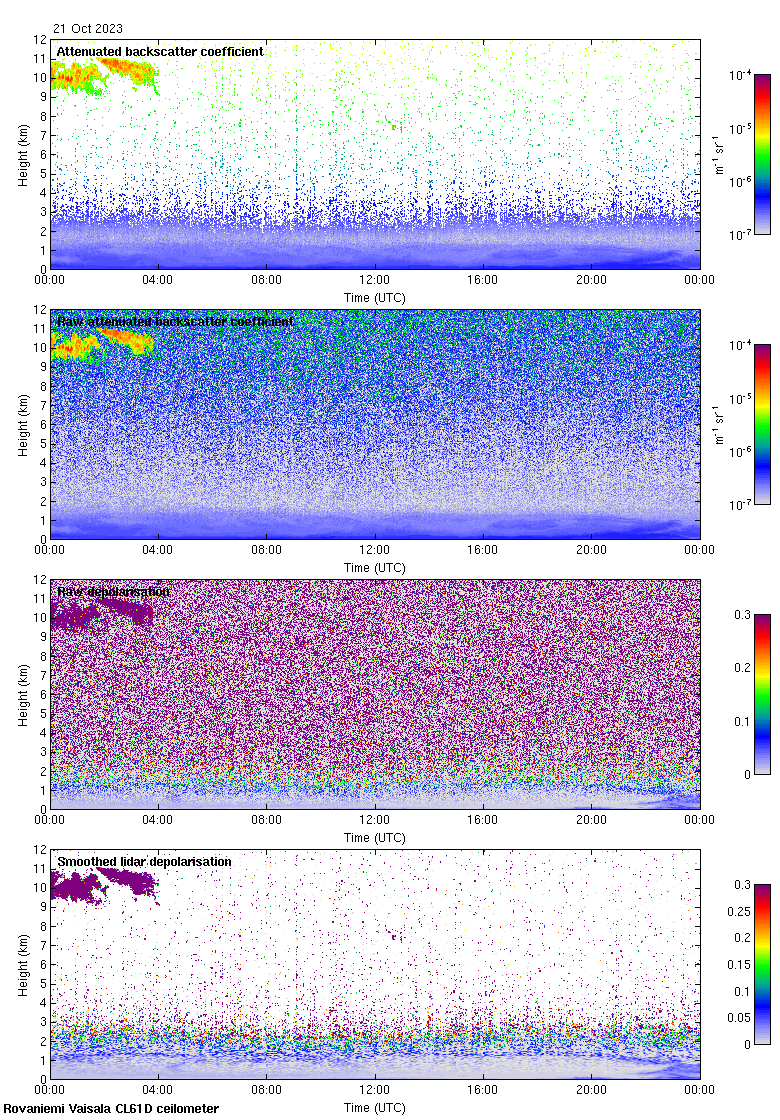Viewport: 780px width, 1120px height.
Task: Click the 'Rovaniemi Vaisala CL61D ceilometer' footer label
Action: coord(111,1108)
